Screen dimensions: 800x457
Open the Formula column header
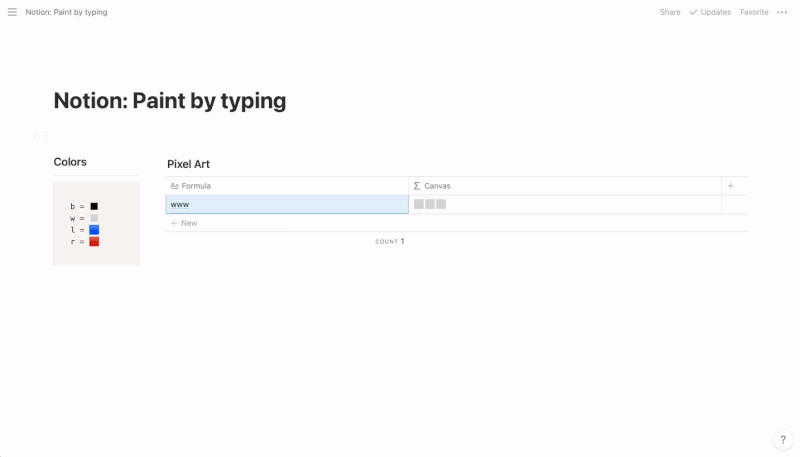[287, 186]
